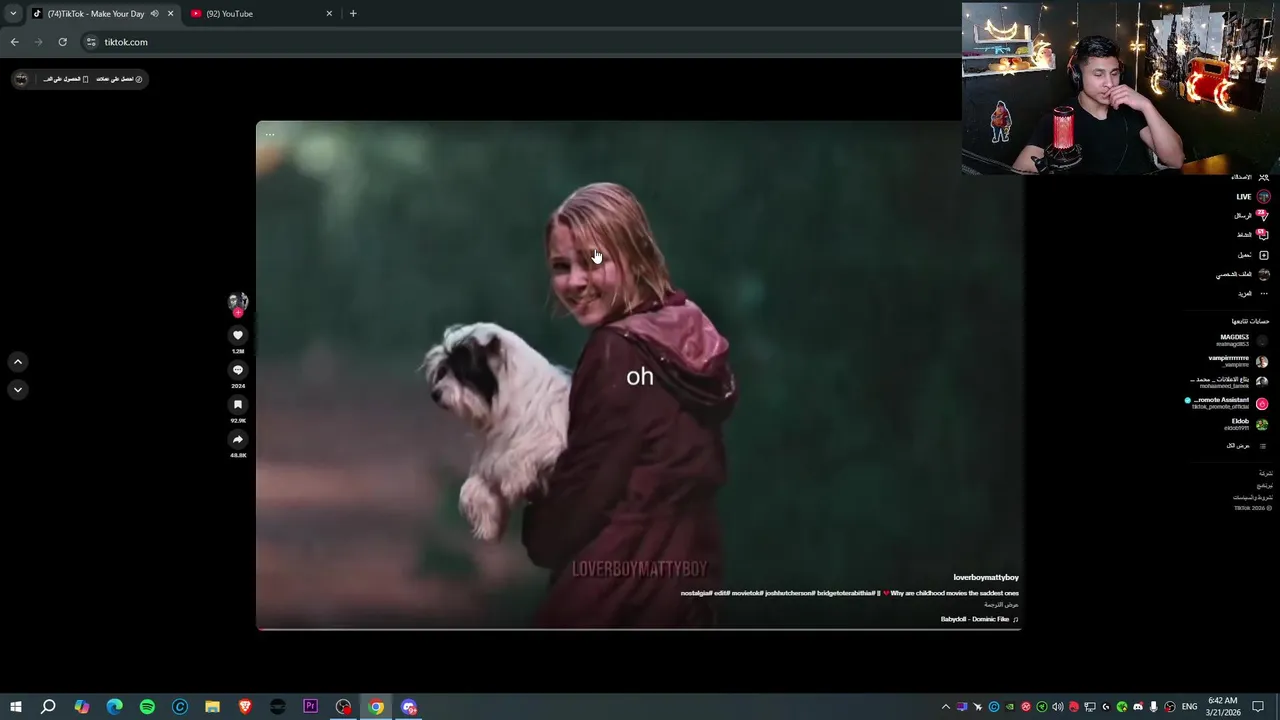Go to the previous video with the up arrow
This screenshot has width=1280, height=720.
[x=17, y=362]
